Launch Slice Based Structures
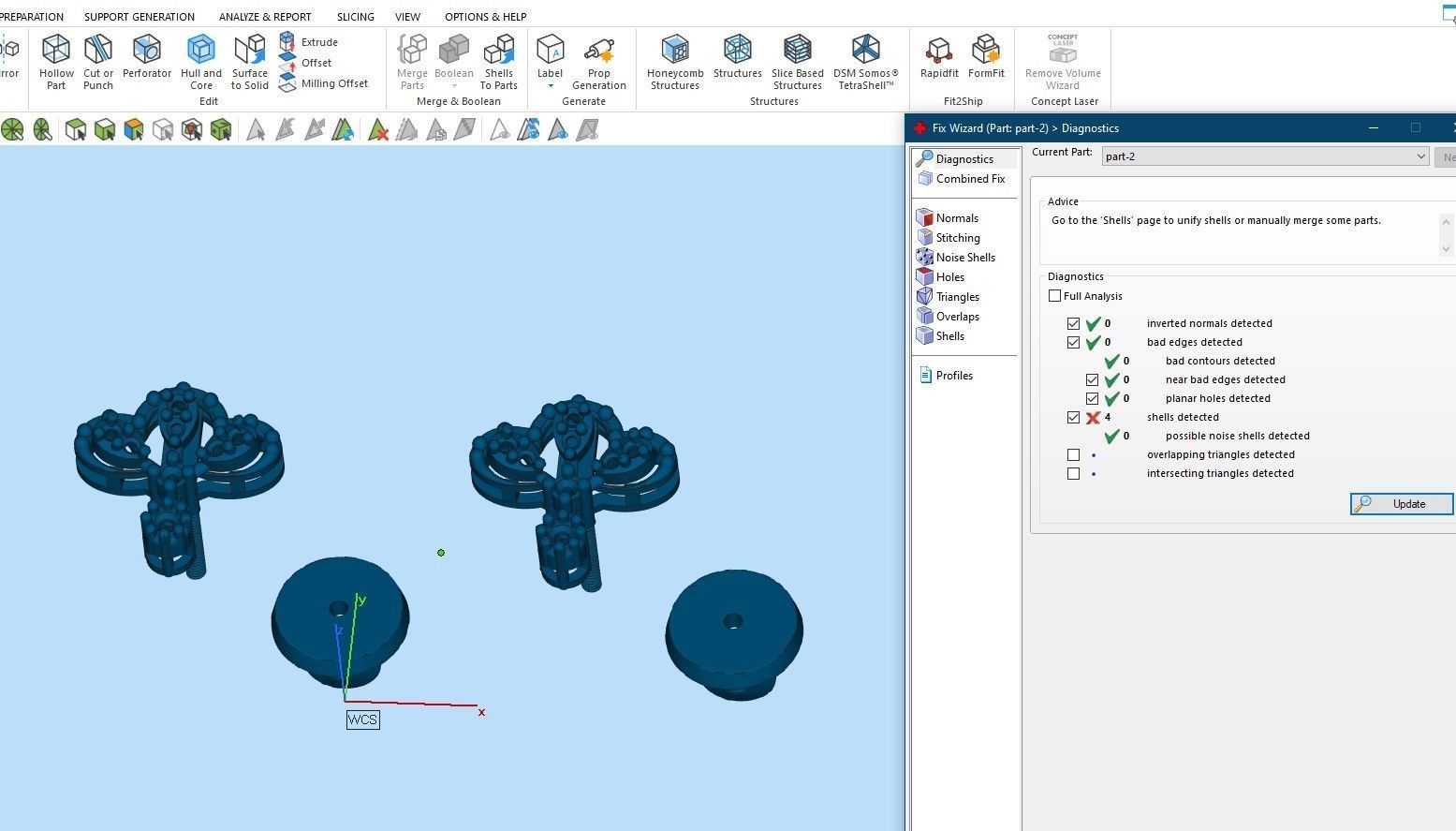1456x831 pixels. pos(798,63)
